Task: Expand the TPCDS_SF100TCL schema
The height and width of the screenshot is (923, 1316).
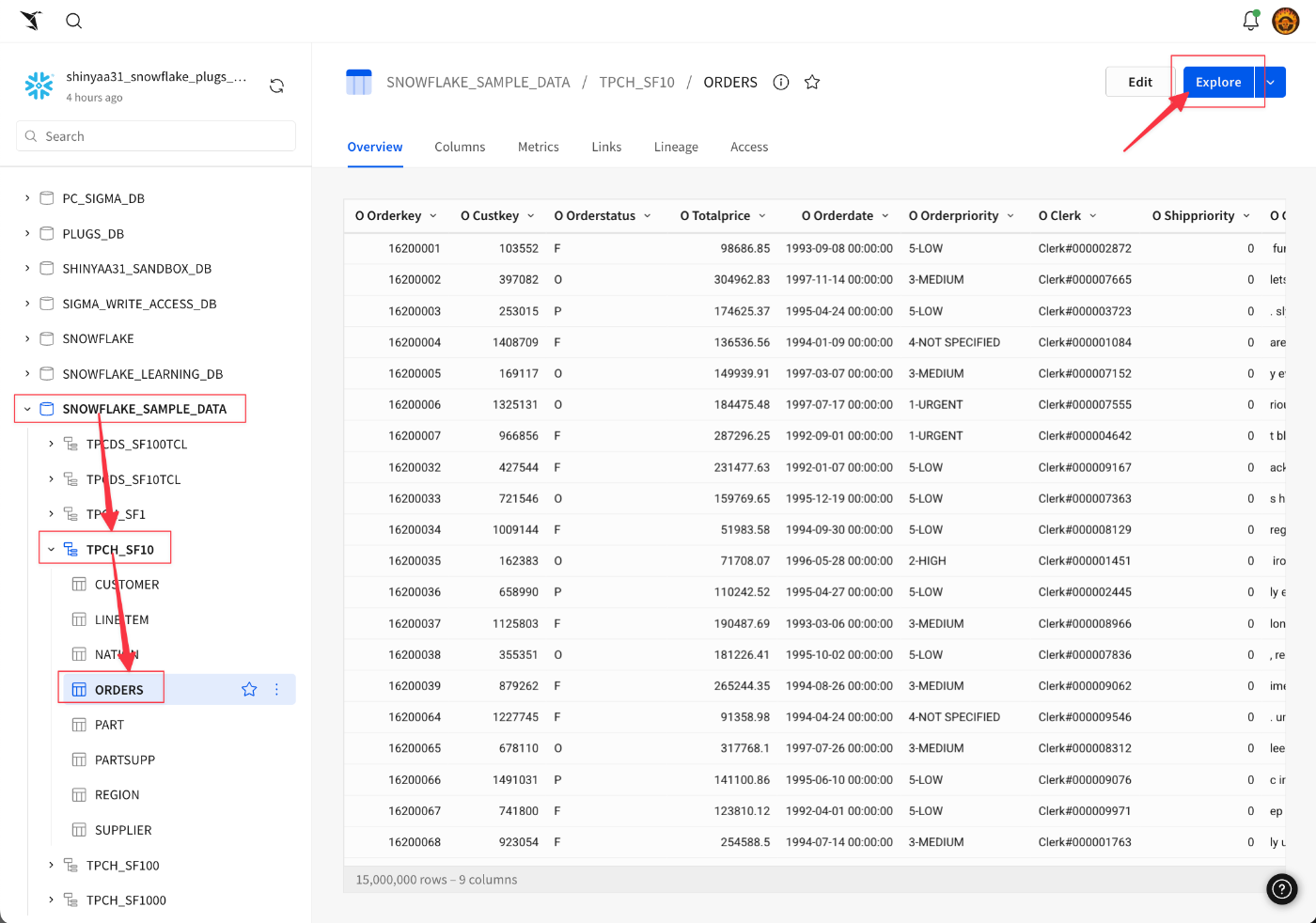Action: point(51,444)
